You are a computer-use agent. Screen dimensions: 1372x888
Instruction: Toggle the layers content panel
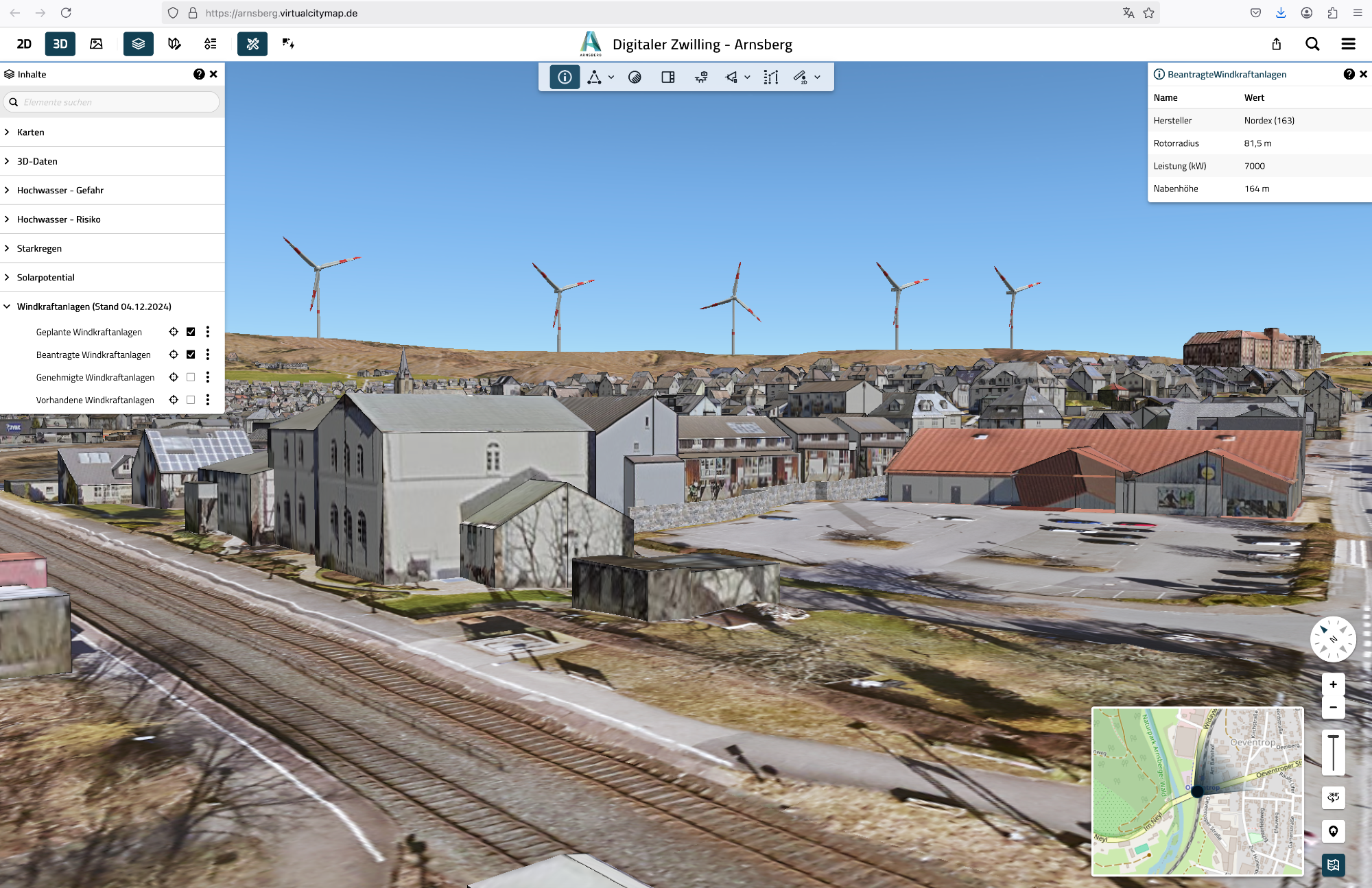pyautogui.click(x=138, y=44)
